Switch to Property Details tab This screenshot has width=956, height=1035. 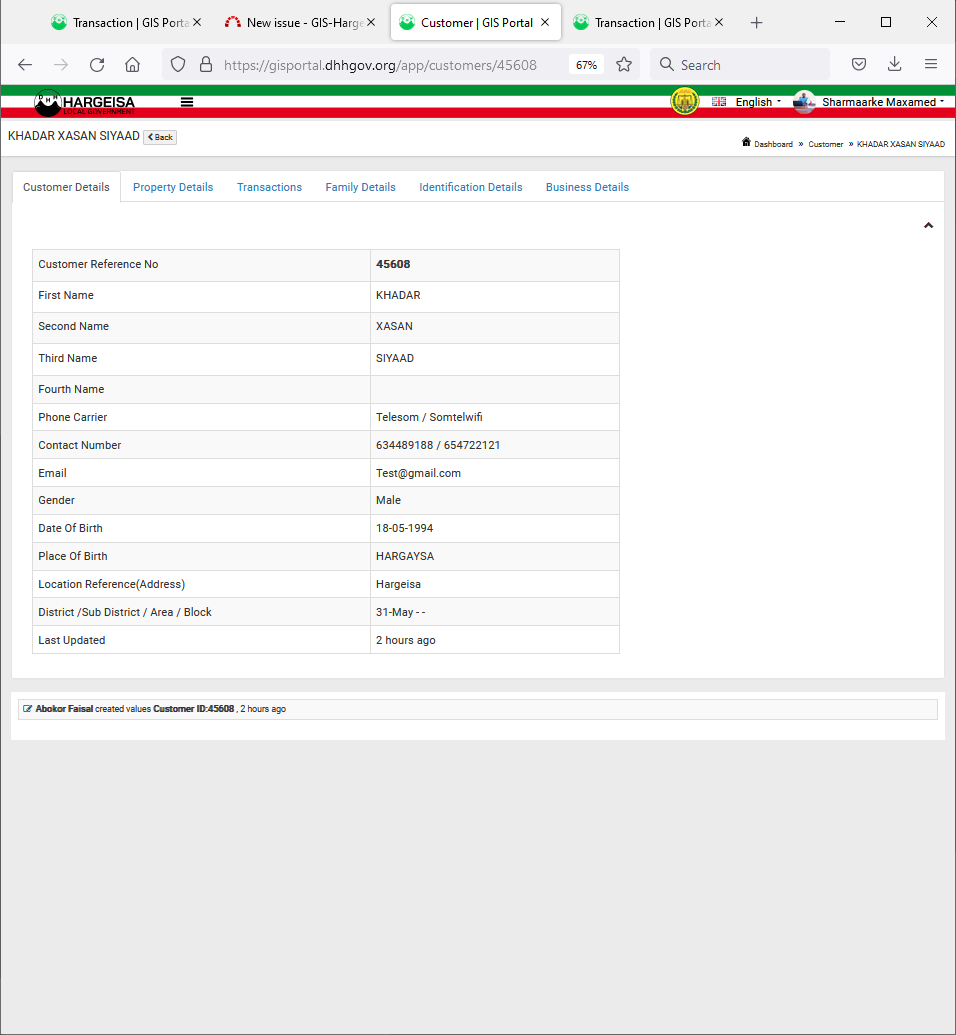[173, 187]
